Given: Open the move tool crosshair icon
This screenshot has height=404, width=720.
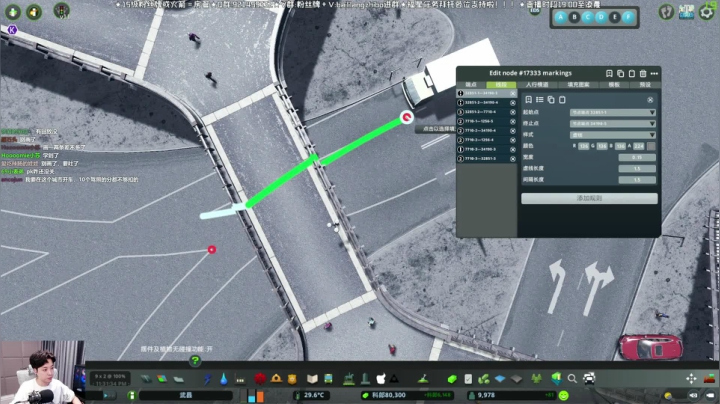Looking at the screenshot, I should click(691, 379).
